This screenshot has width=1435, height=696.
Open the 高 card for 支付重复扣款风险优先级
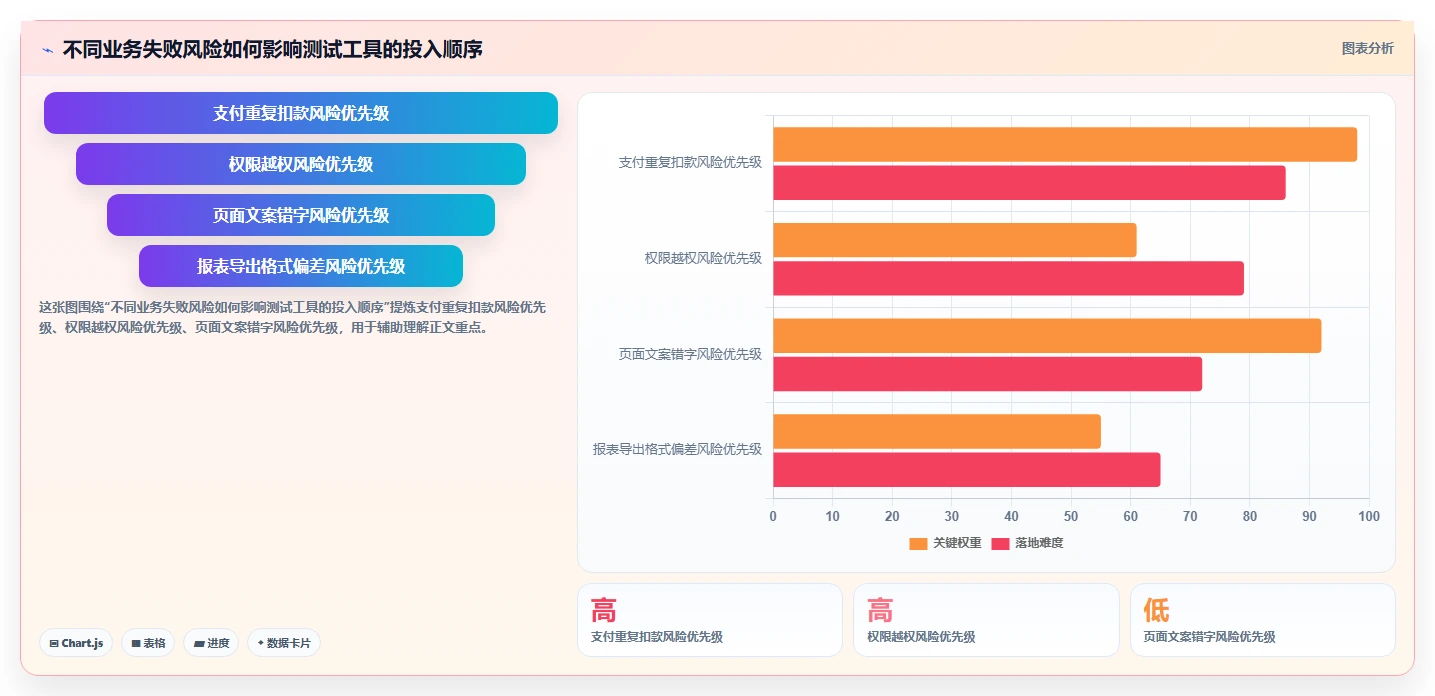pos(710,620)
